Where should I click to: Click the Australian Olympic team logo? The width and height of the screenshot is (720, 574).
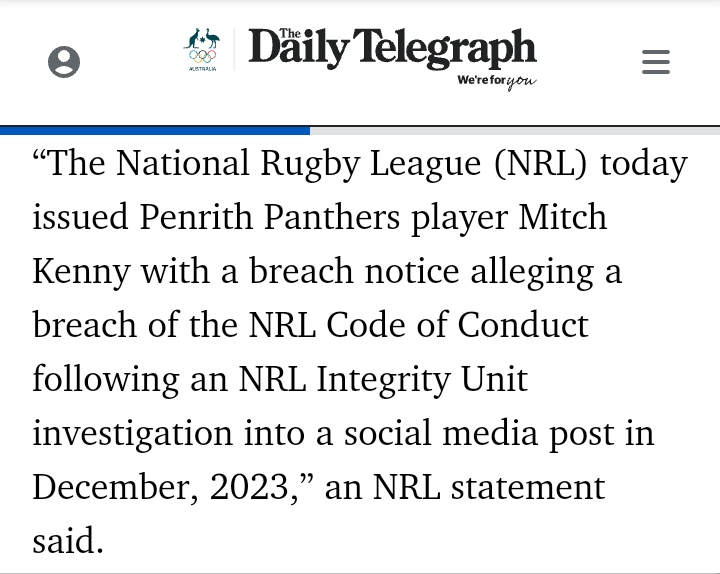[x=202, y=50]
